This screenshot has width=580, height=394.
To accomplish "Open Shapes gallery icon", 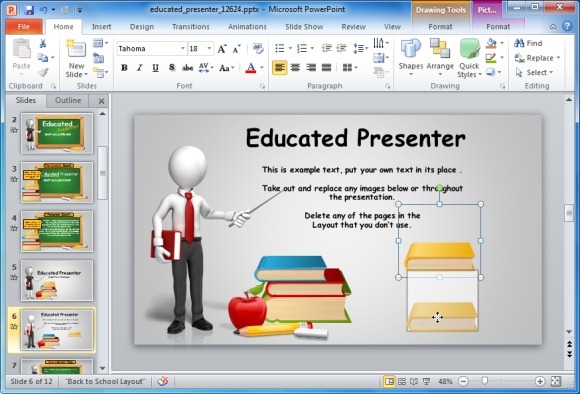I will click(411, 48).
